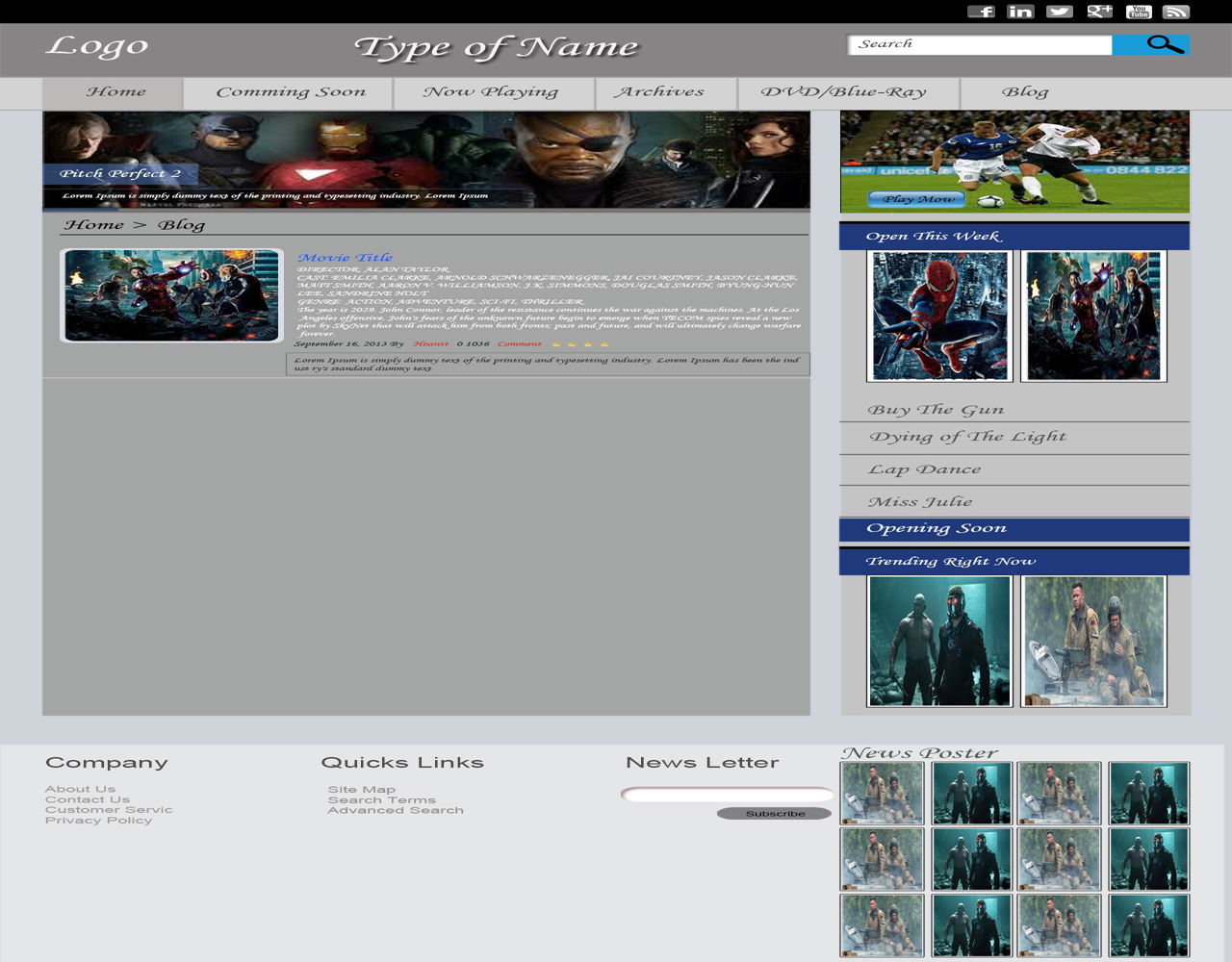Open the About Us footer link
Image resolution: width=1232 pixels, height=962 pixels.
point(80,789)
